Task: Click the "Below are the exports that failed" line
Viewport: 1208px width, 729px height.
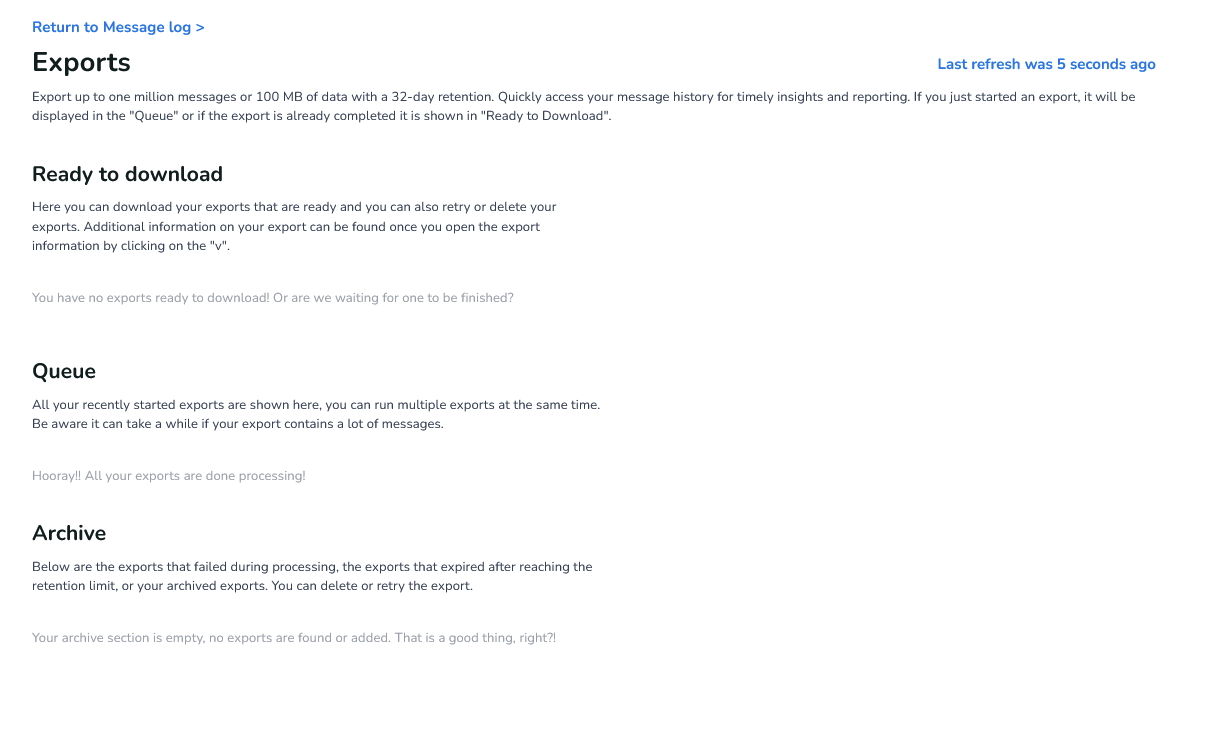Action: (x=312, y=567)
